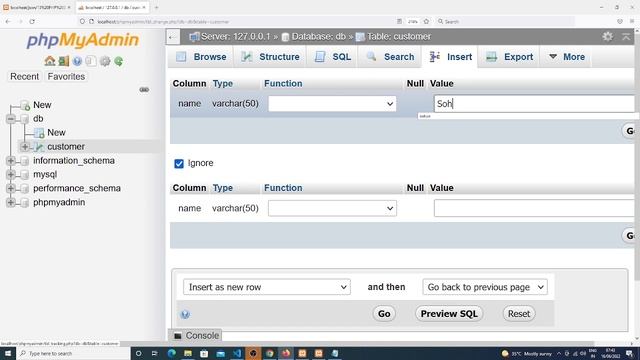Click the bottom Go button

pyautogui.click(x=384, y=314)
